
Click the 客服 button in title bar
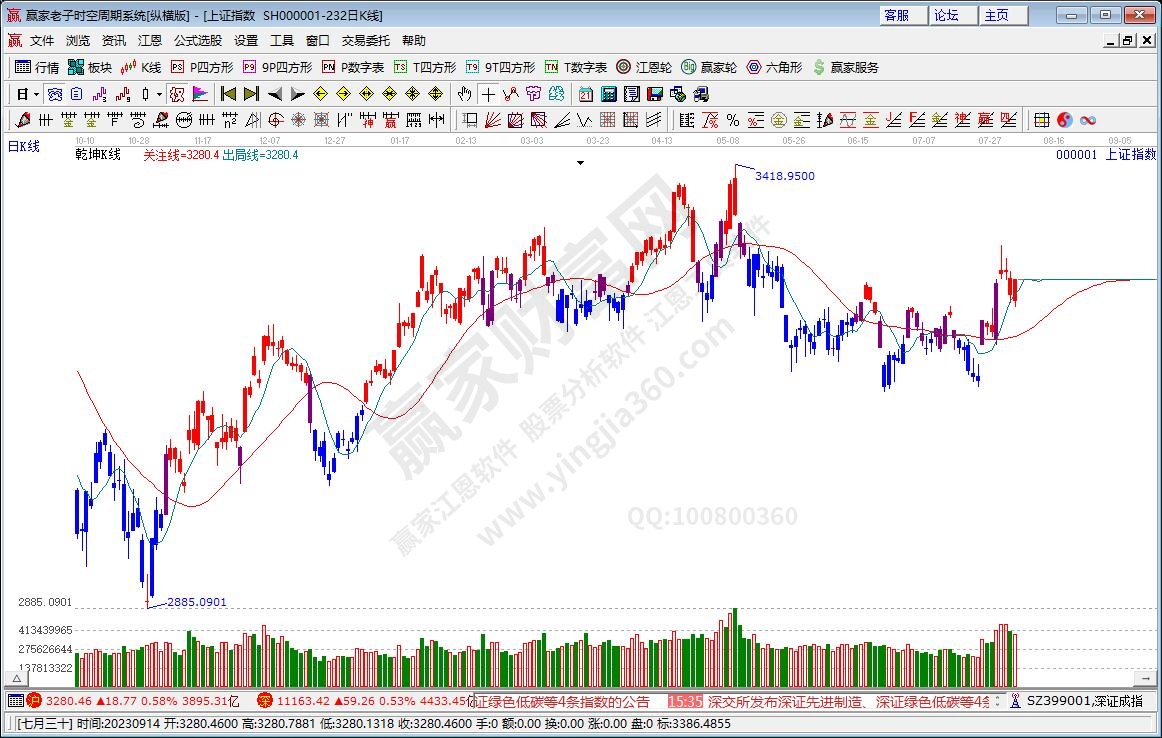point(896,15)
